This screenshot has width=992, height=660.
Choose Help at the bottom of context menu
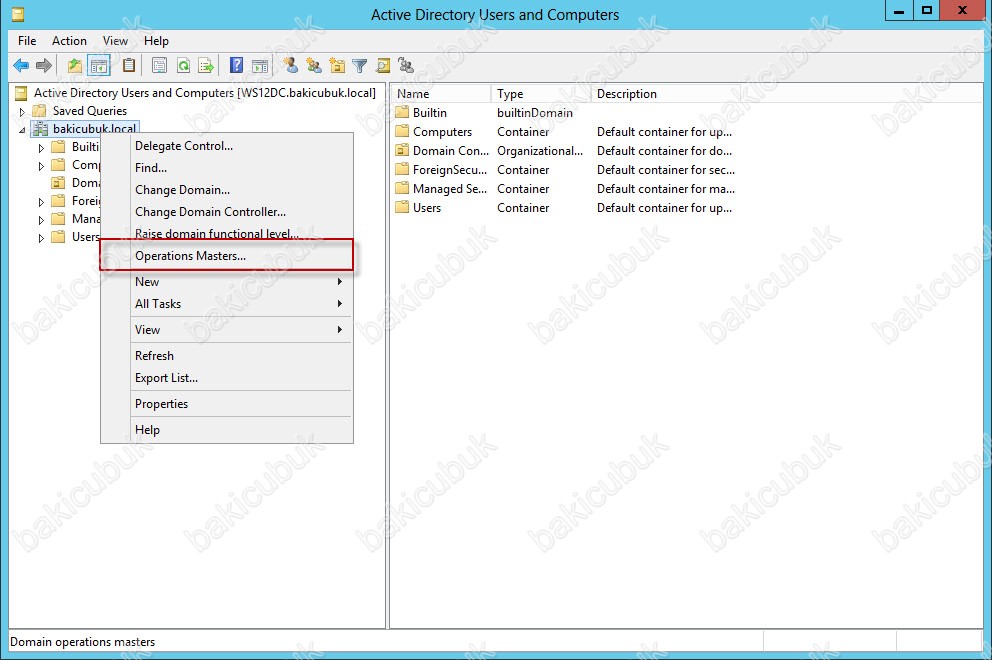[x=227, y=430]
